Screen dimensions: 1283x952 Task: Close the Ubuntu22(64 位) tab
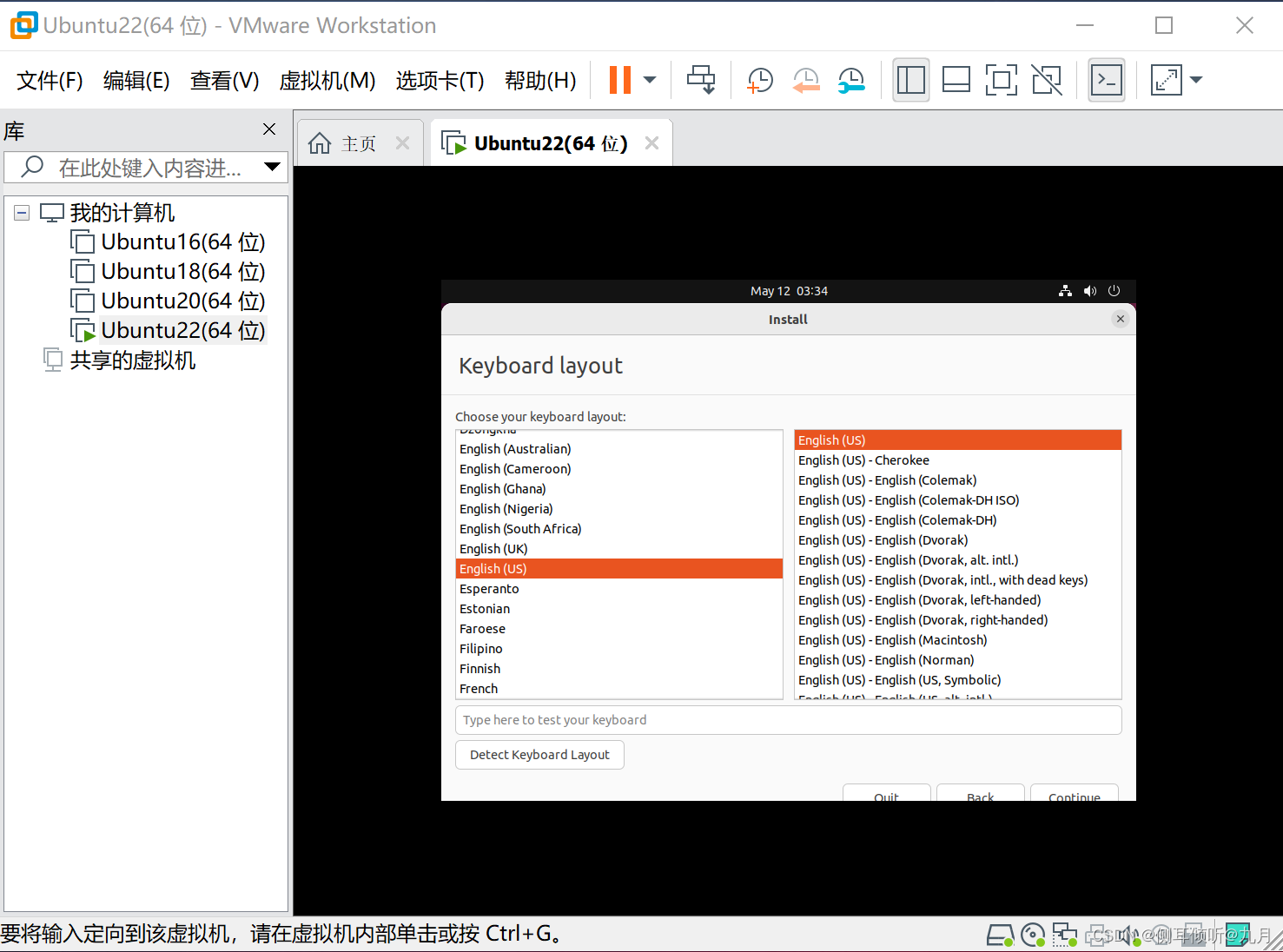pyautogui.click(x=652, y=143)
